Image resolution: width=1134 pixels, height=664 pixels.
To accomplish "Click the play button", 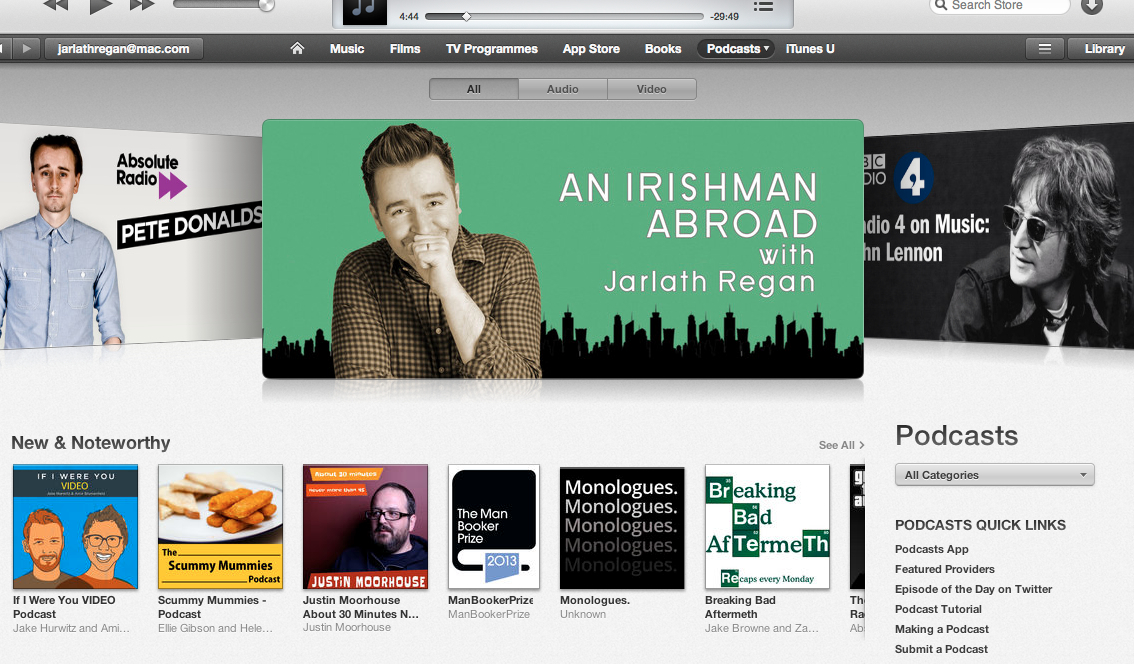I will tap(101, 6).
